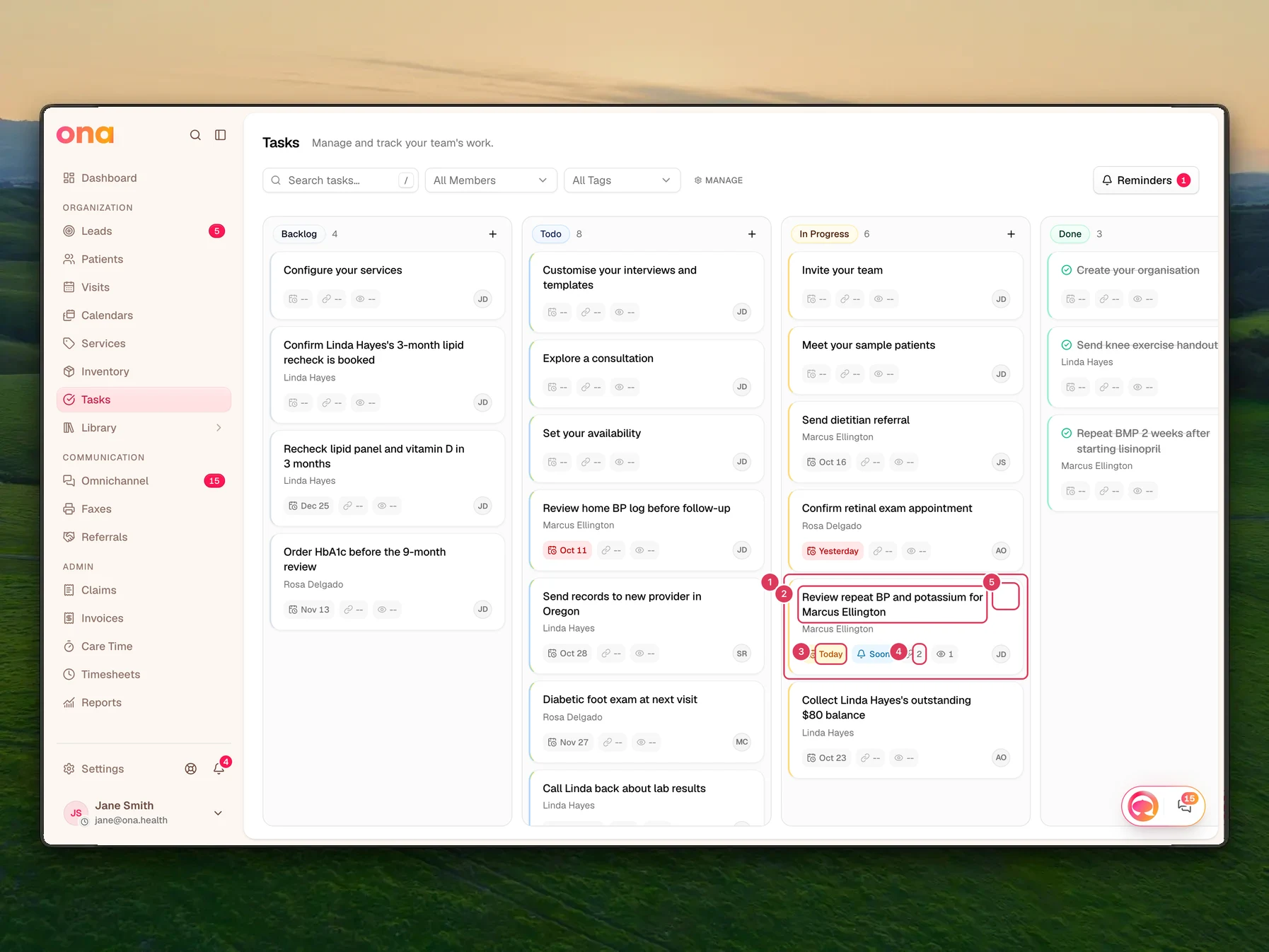Open the Reminders button

pyautogui.click(x=1146, y=180)
